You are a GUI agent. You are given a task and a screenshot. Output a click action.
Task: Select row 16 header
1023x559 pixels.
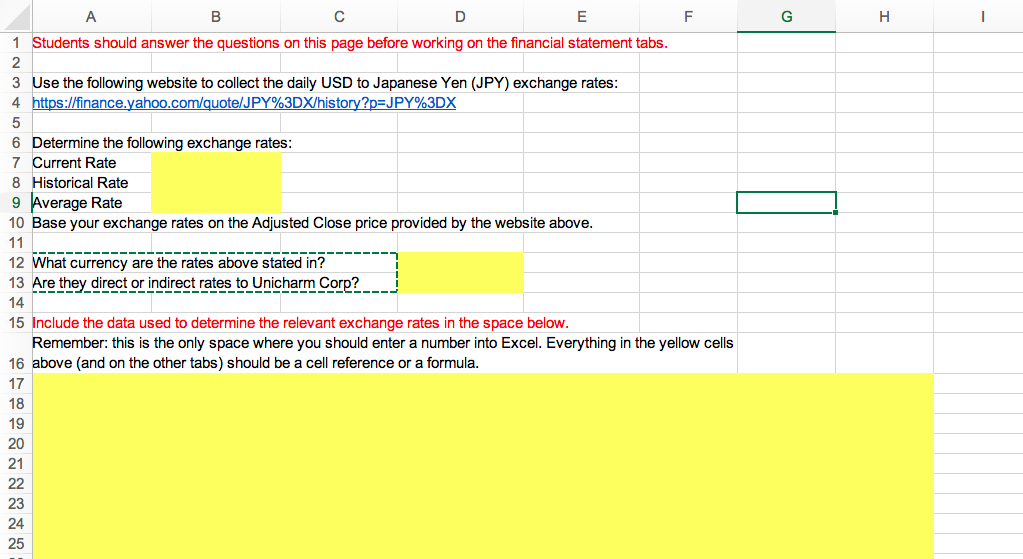click(x=16, y=353)
